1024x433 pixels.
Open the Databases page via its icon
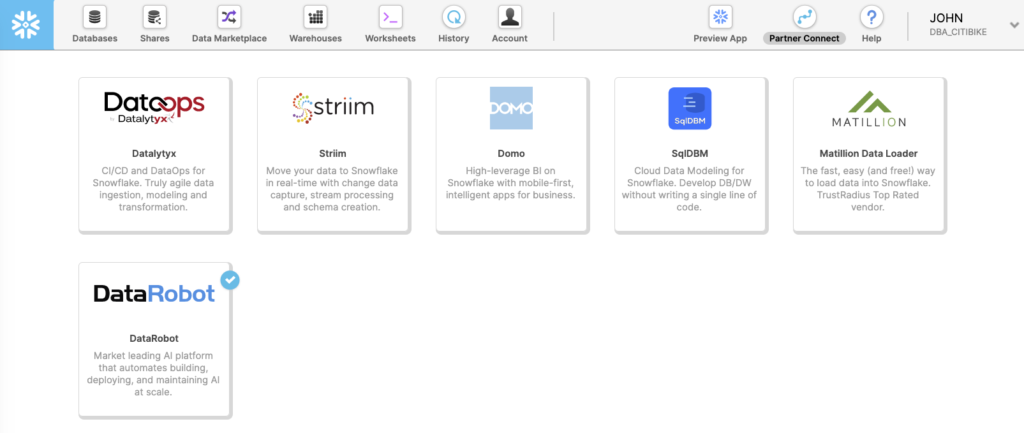click(x=95, y=18)
